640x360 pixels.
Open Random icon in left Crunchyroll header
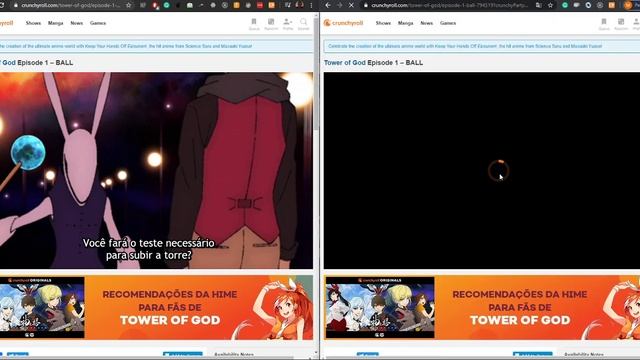click(271, 24)
